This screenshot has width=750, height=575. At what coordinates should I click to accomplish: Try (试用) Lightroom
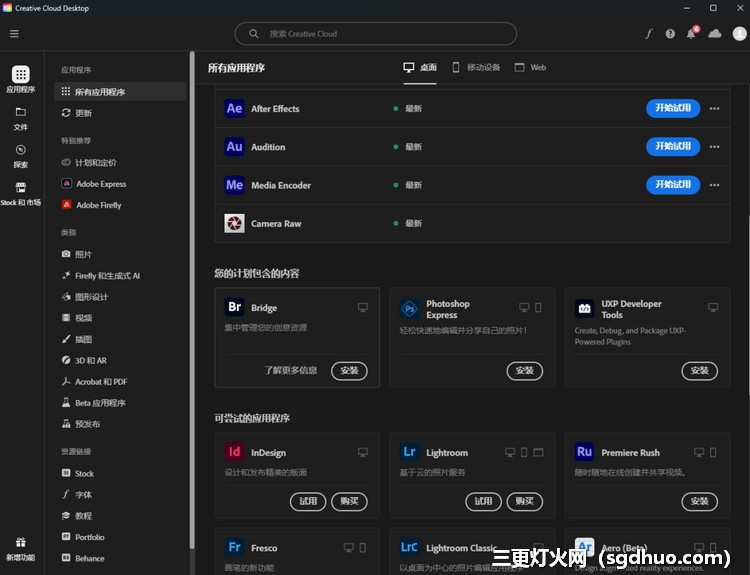click(483, 501)
